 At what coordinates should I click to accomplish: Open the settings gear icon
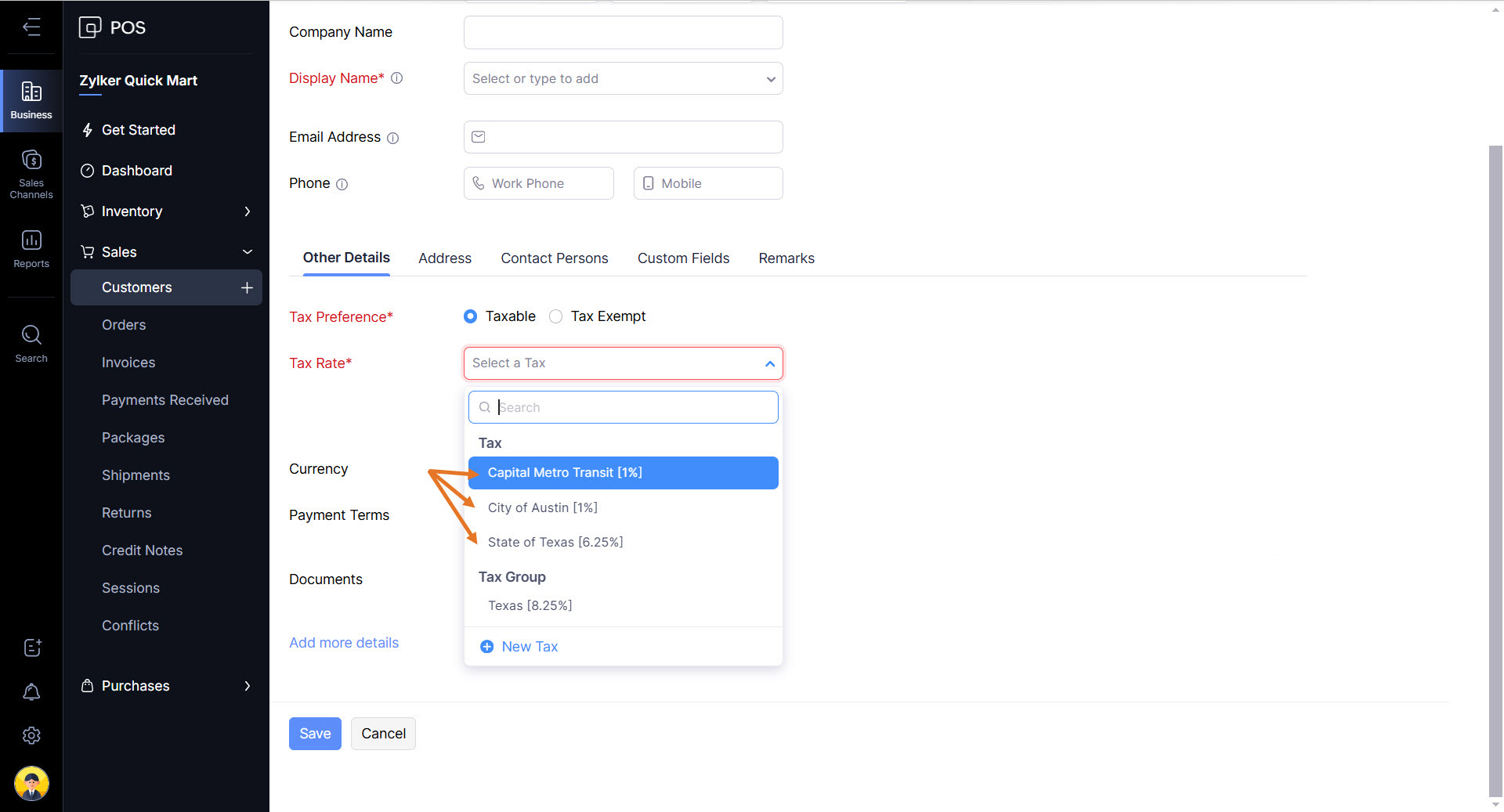[31, 736]
